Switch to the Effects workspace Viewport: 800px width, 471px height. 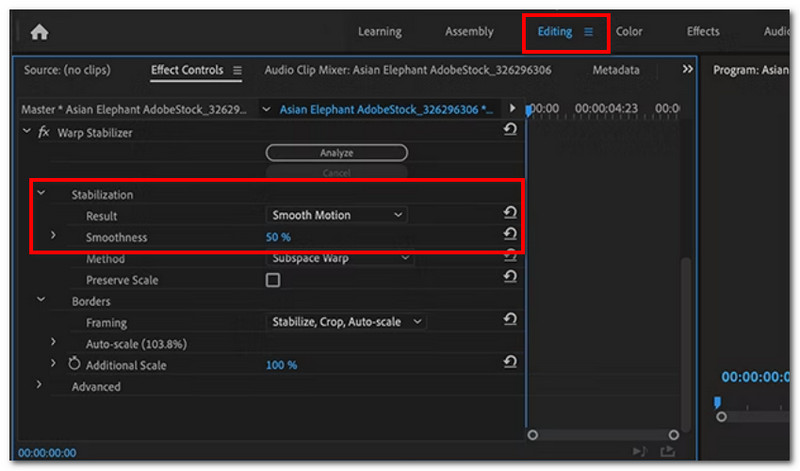click(703, 32)
